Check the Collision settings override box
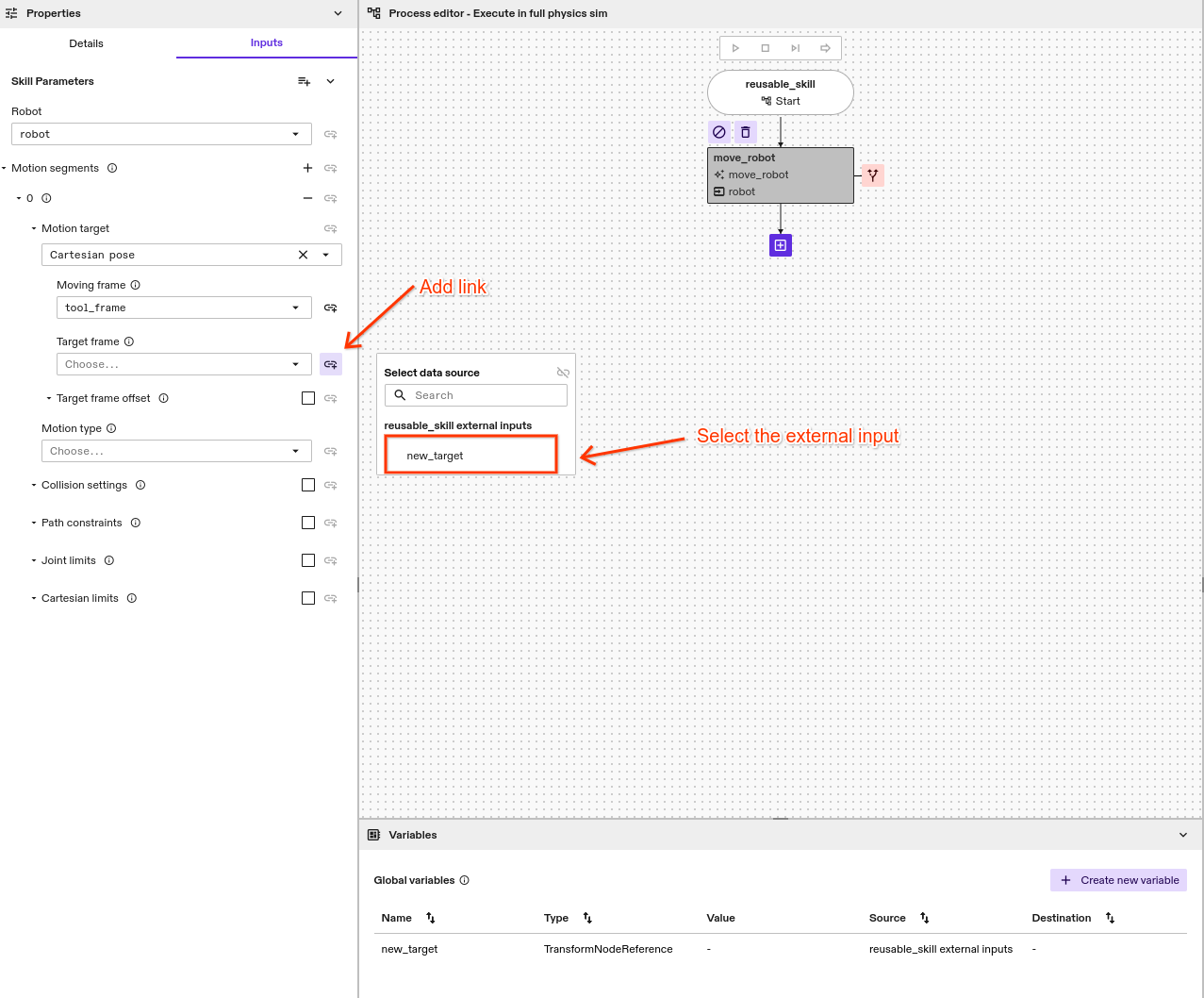The image size is (1204, 998). pos(308,484)
